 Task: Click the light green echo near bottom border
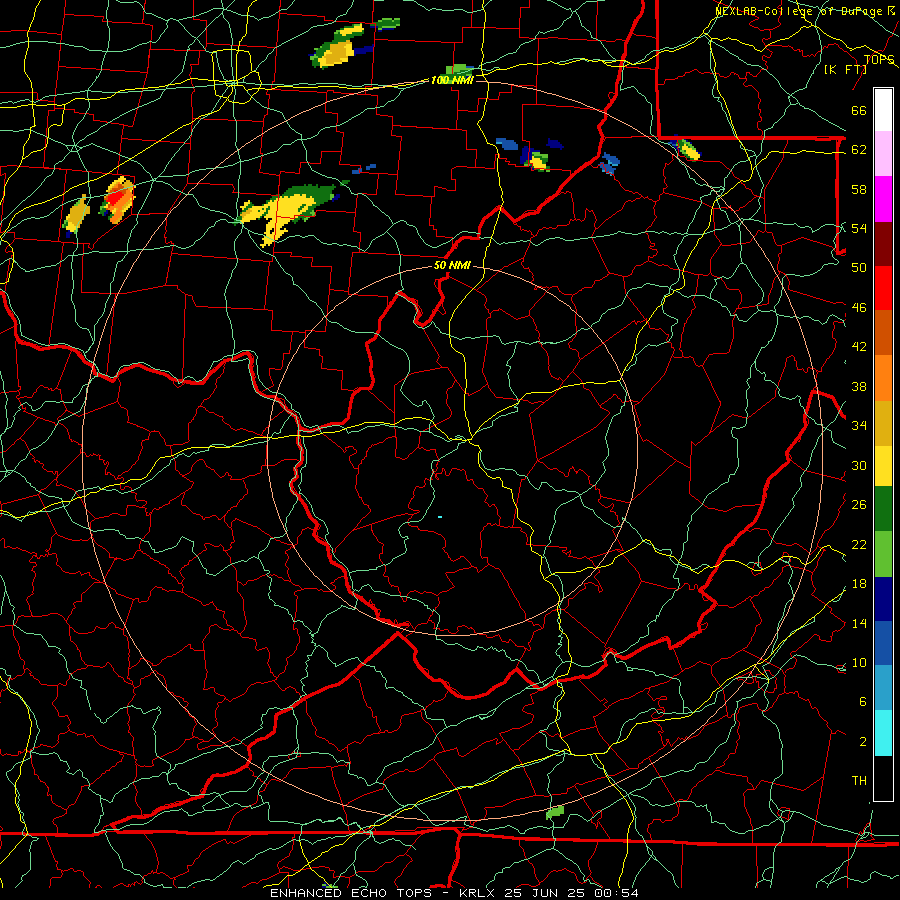click(x=555, y=812)
